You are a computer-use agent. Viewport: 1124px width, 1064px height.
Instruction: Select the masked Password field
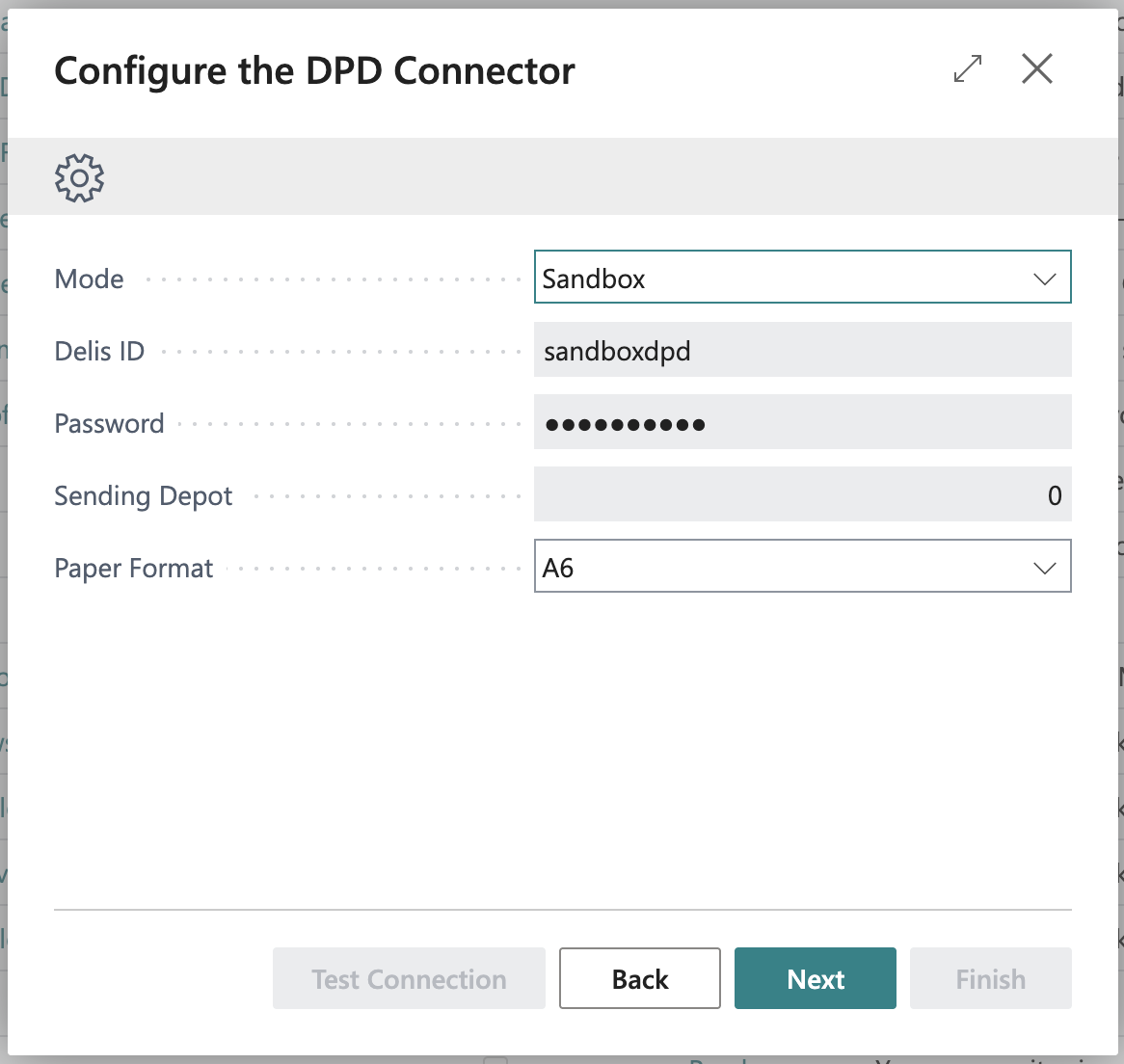coord(802,422)
